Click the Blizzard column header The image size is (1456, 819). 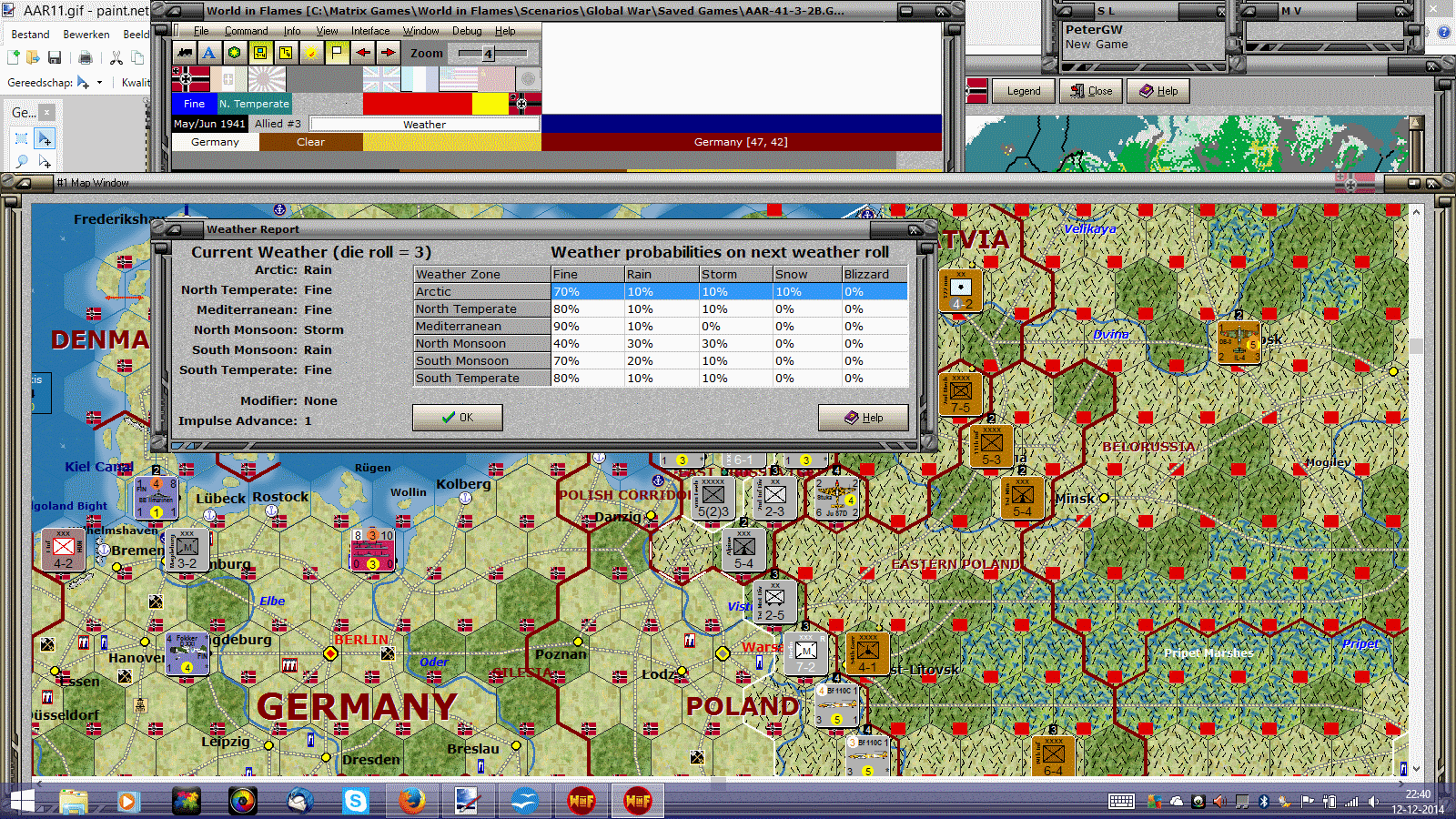pyautogui.click(x=875, y=274)
